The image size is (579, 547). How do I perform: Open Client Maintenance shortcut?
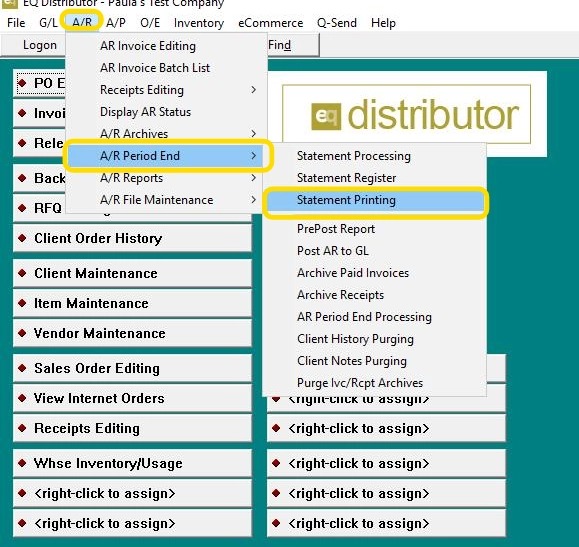(x=132, y=273)
